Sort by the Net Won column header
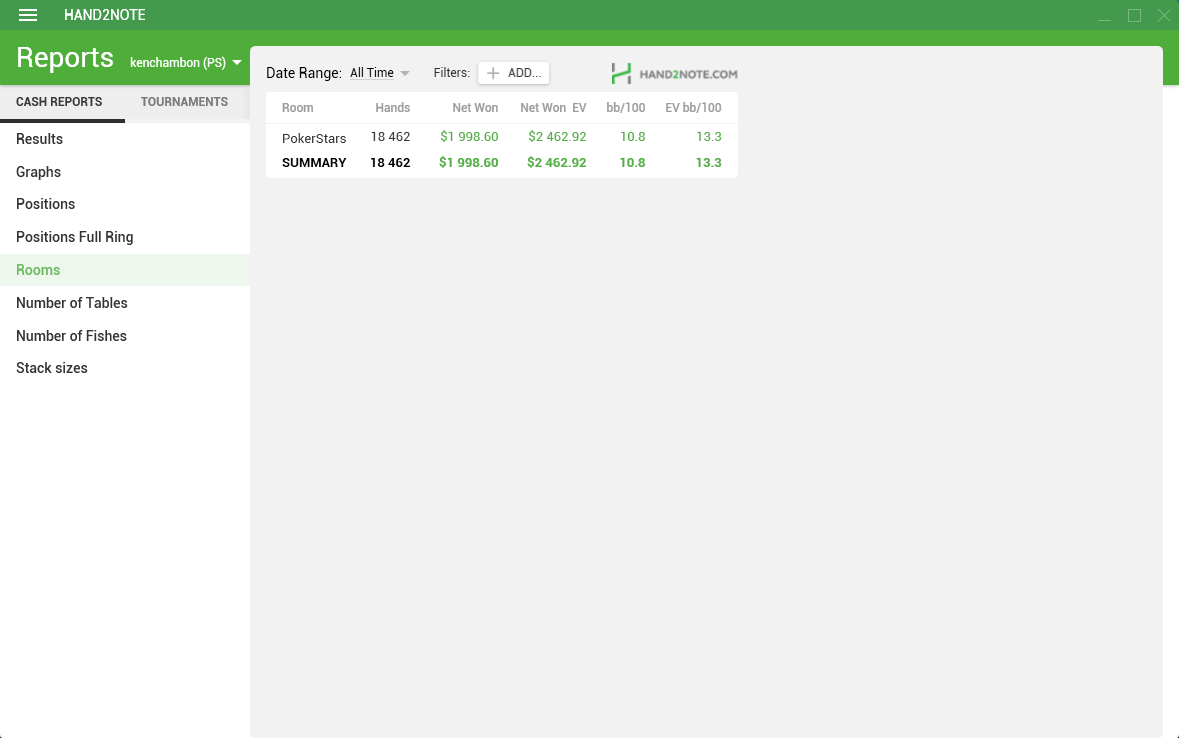 pos(475,108)
